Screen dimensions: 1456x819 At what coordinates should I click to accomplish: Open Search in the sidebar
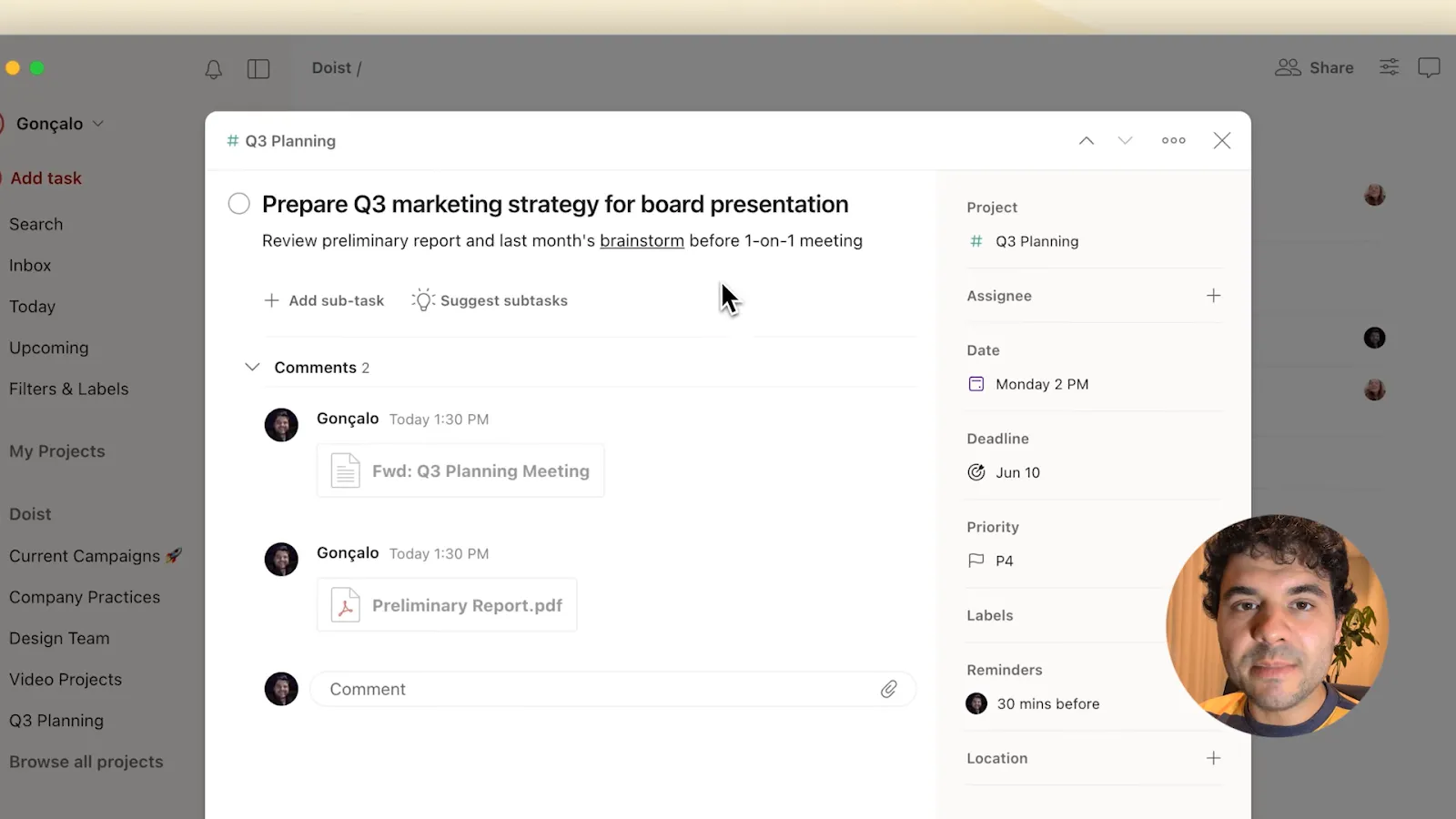(35, 224)
